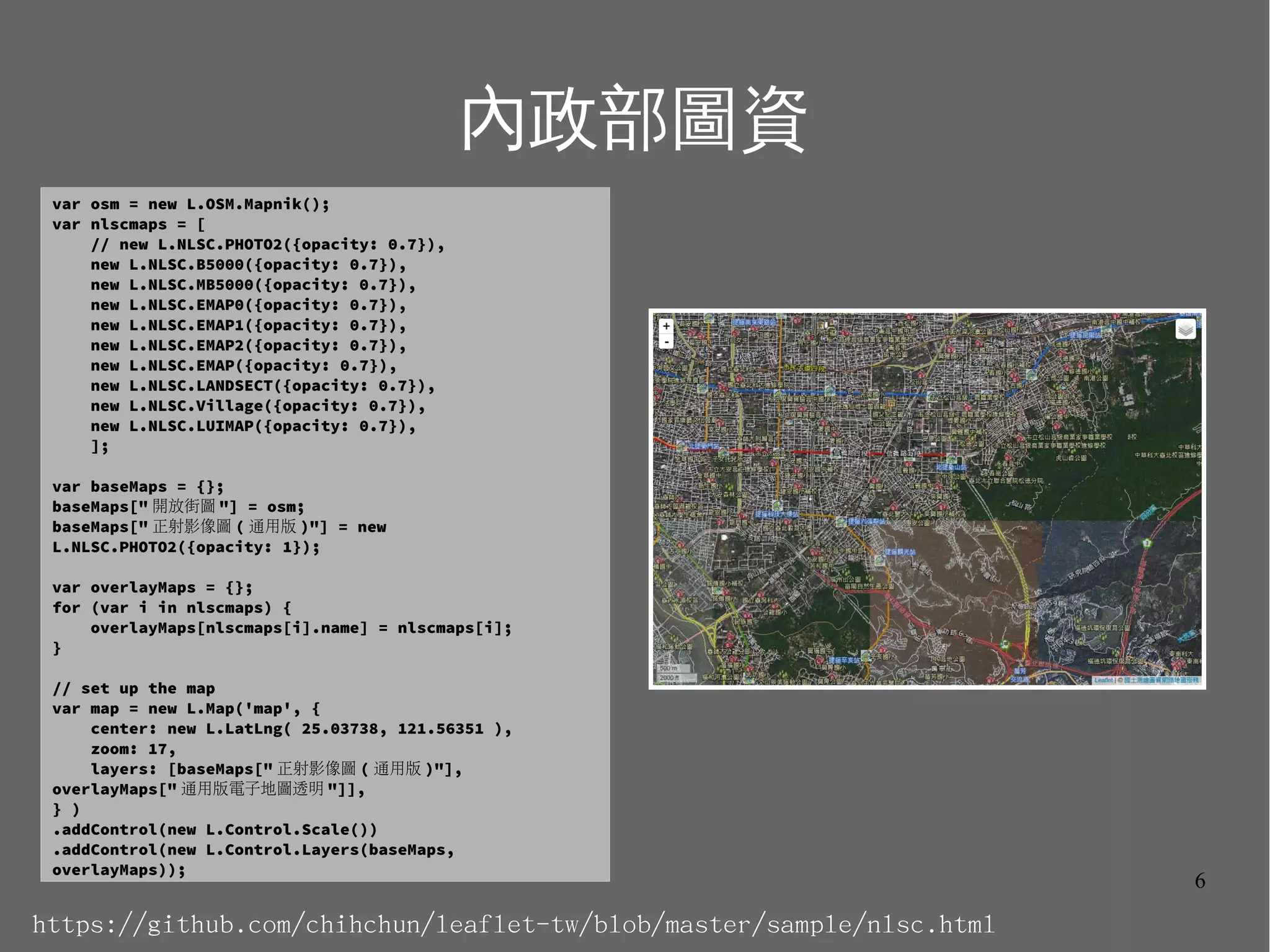Open the Leaflet attribution link on map
1270x952 pixels.
click(1103, 680)
